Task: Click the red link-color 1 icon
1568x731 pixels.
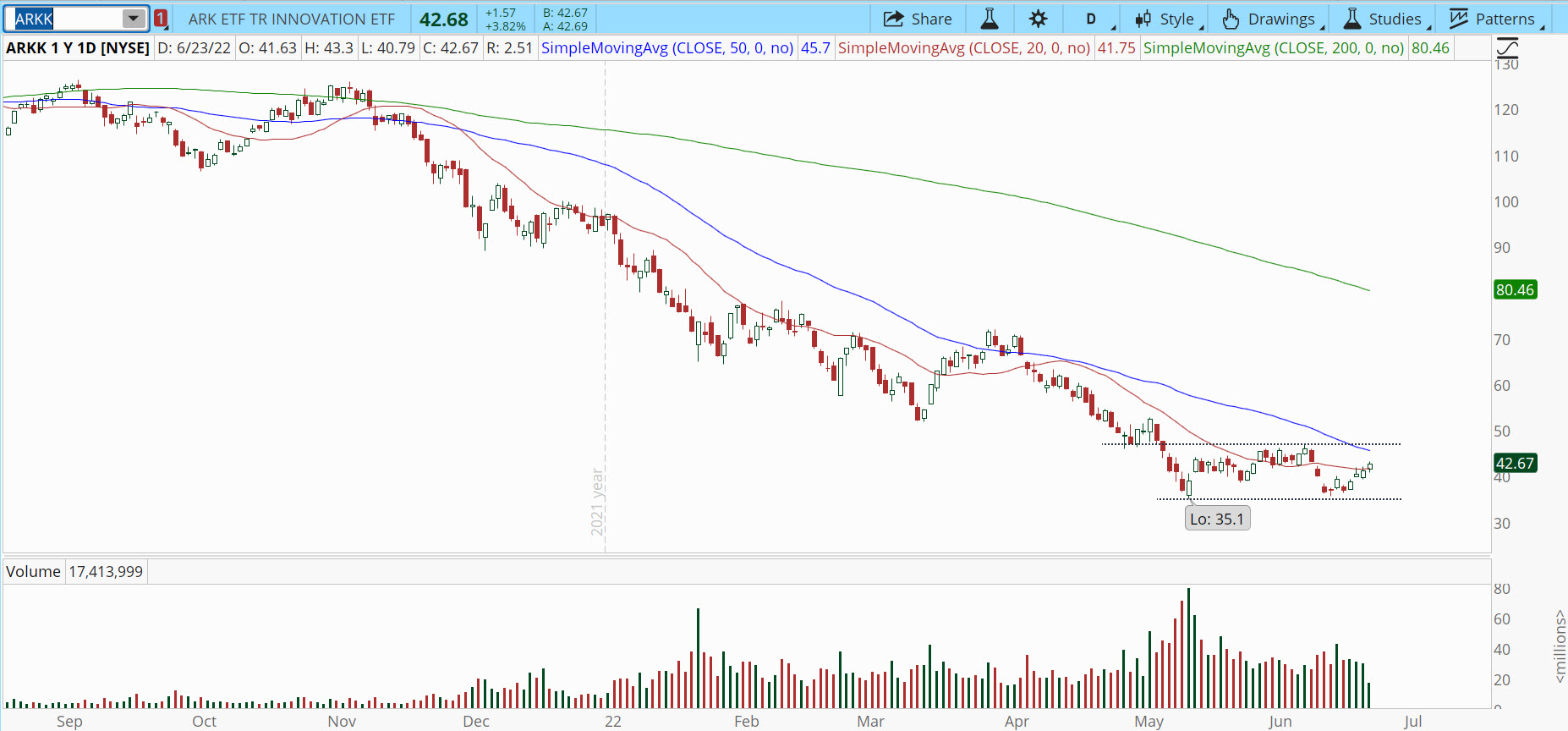Action: (x=161, y=19)
